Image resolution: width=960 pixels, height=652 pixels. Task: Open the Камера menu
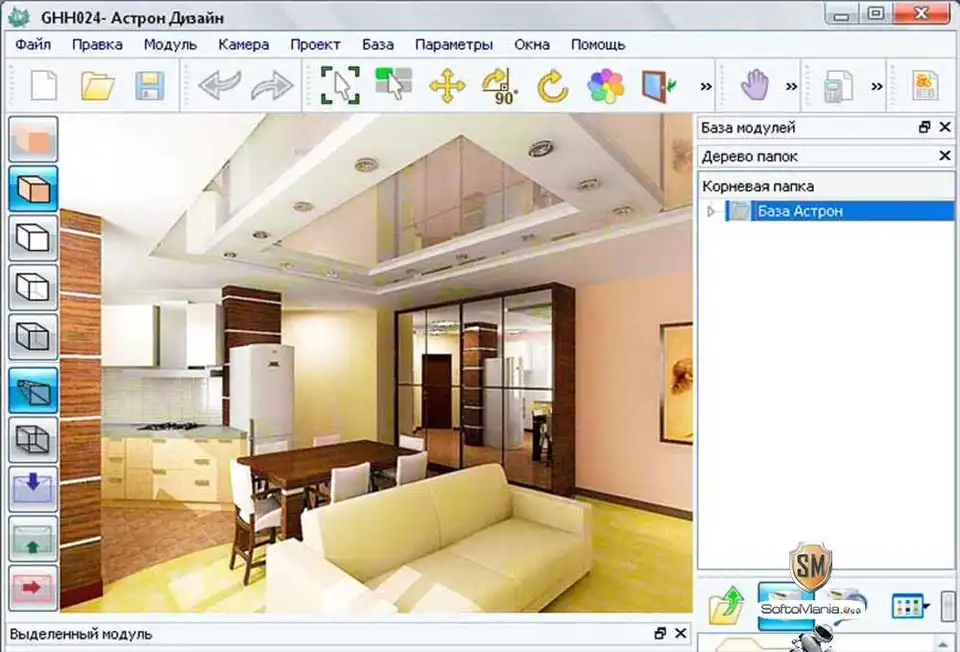pyautogui.click(x=243, y=45)
